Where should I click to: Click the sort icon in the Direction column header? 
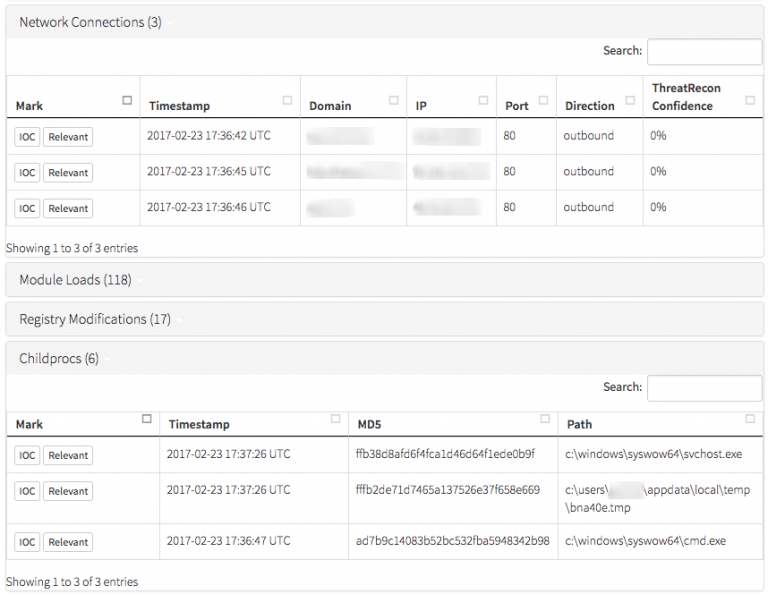(631, 100)
